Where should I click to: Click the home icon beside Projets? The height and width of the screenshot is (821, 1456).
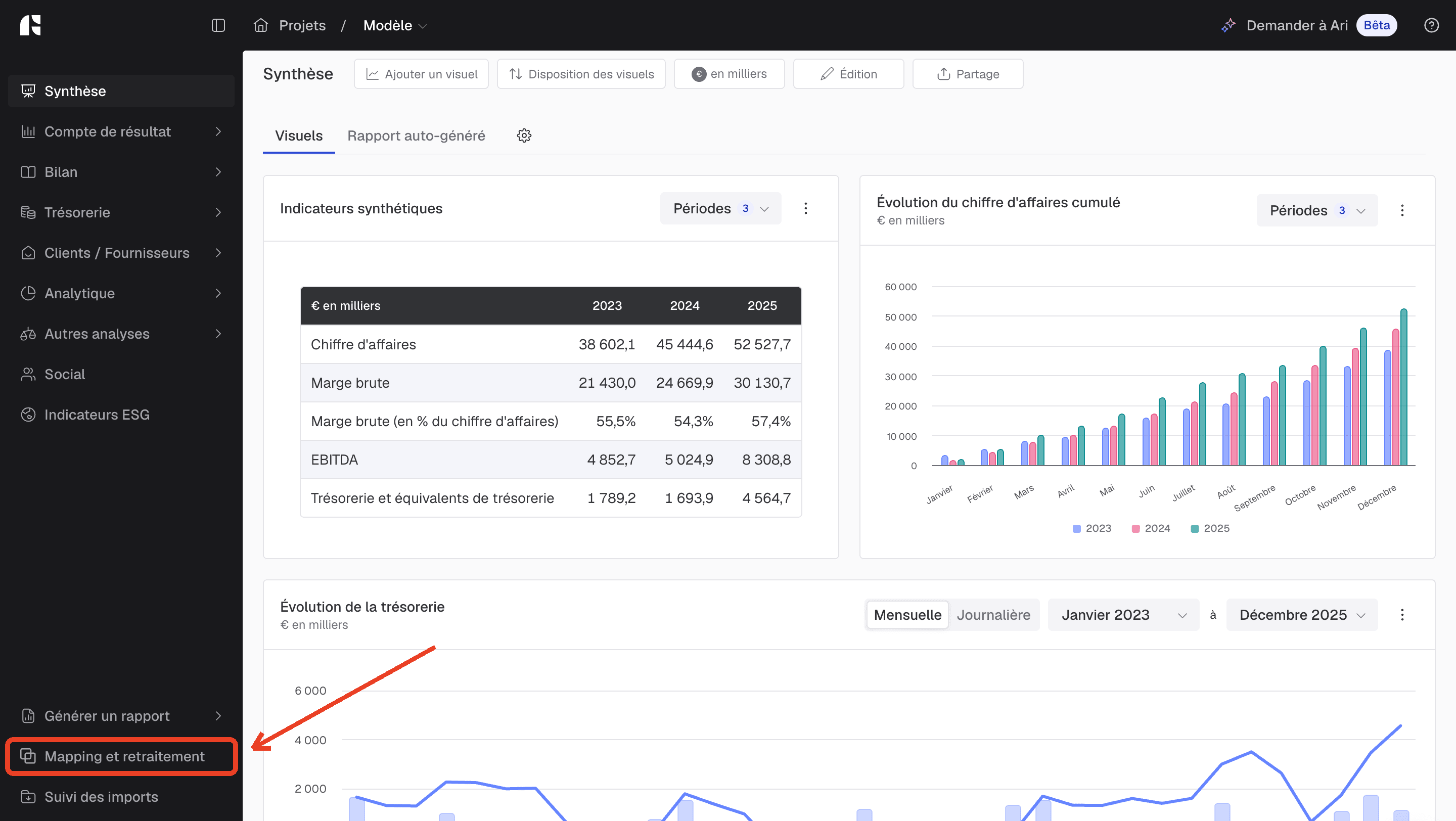point(260,25)
